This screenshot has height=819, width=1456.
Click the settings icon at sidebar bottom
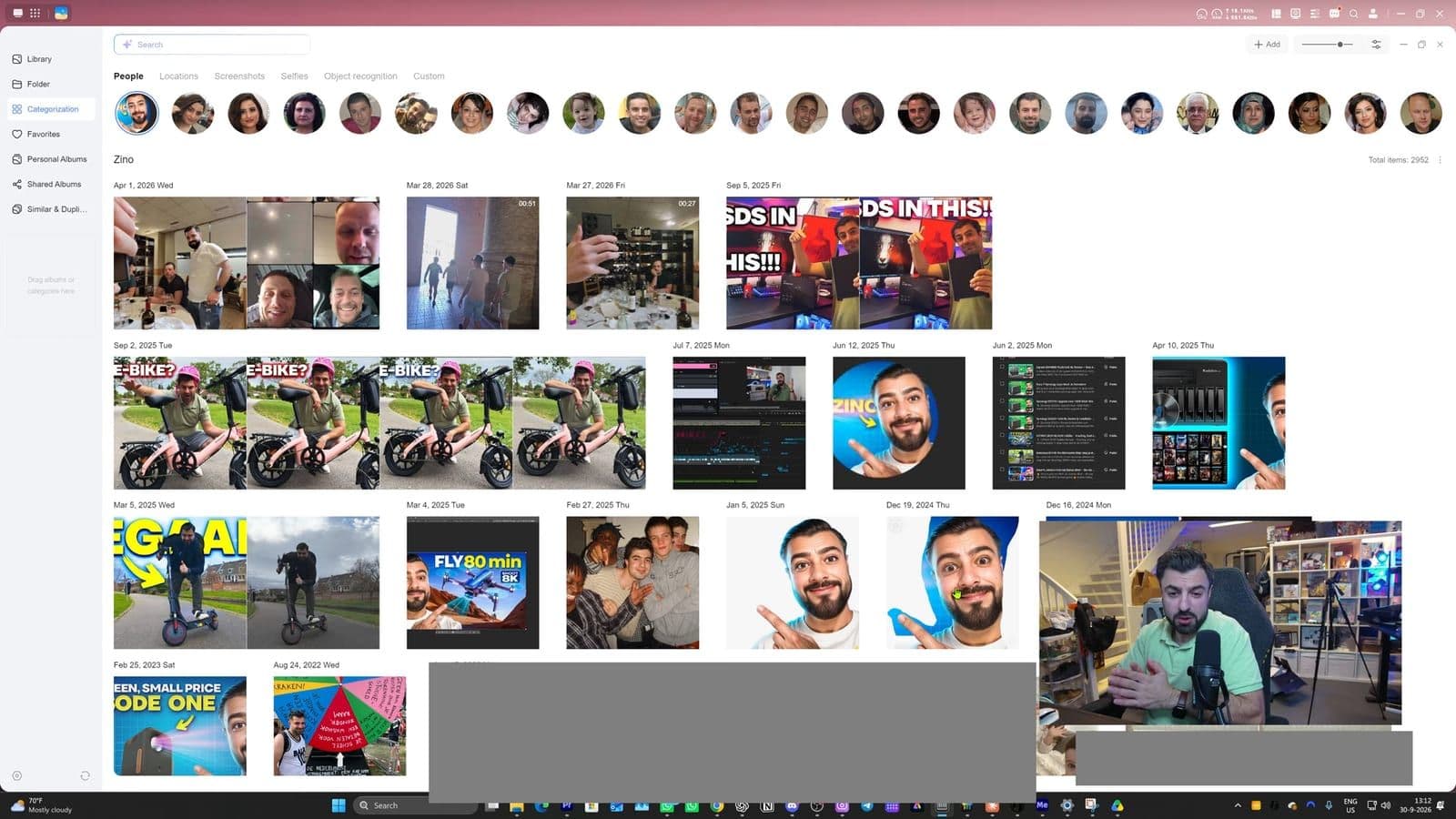point(16,776)
